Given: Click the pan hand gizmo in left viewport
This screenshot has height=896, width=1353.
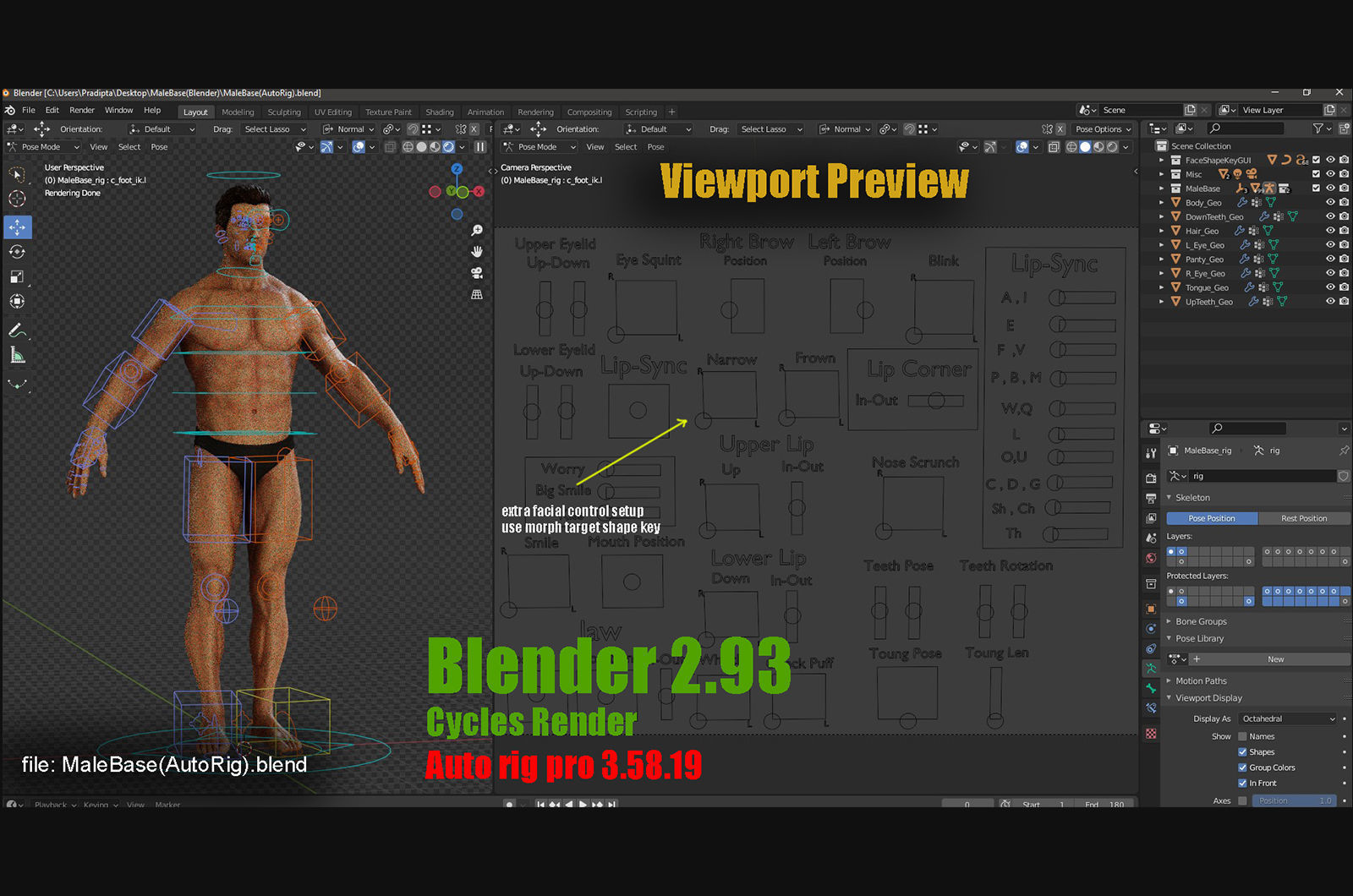Looking at the screenshot, I should coord(477,251).
